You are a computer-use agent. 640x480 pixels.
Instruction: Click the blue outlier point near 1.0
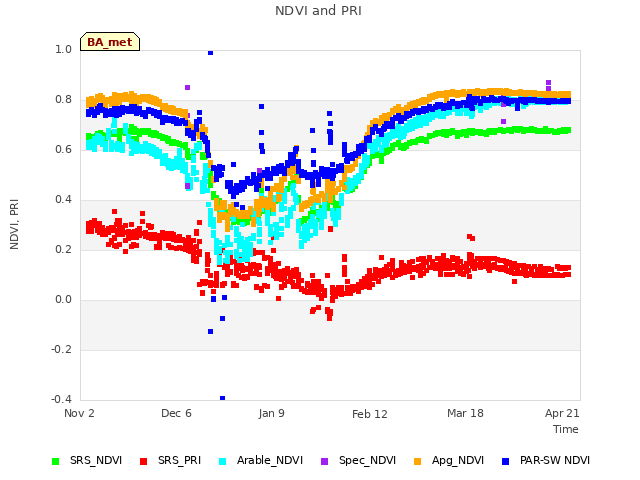[210, 53]
